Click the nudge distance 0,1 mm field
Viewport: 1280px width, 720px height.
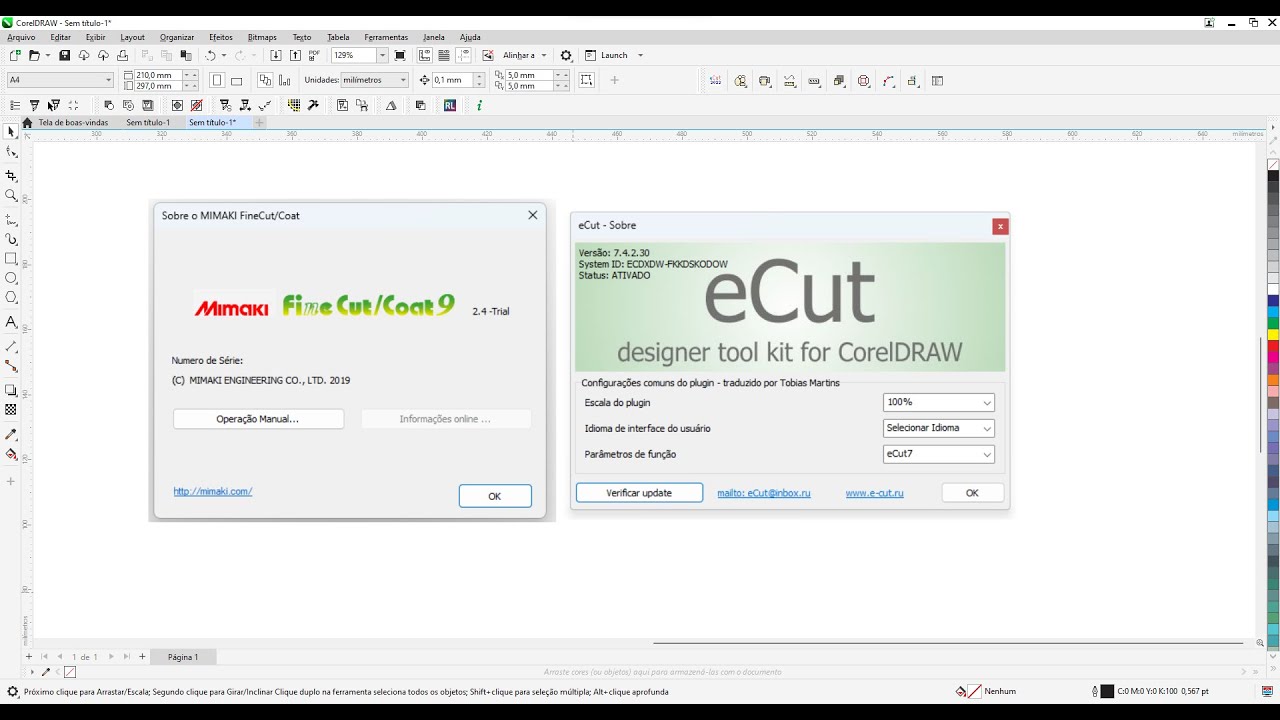click(453, 80)
